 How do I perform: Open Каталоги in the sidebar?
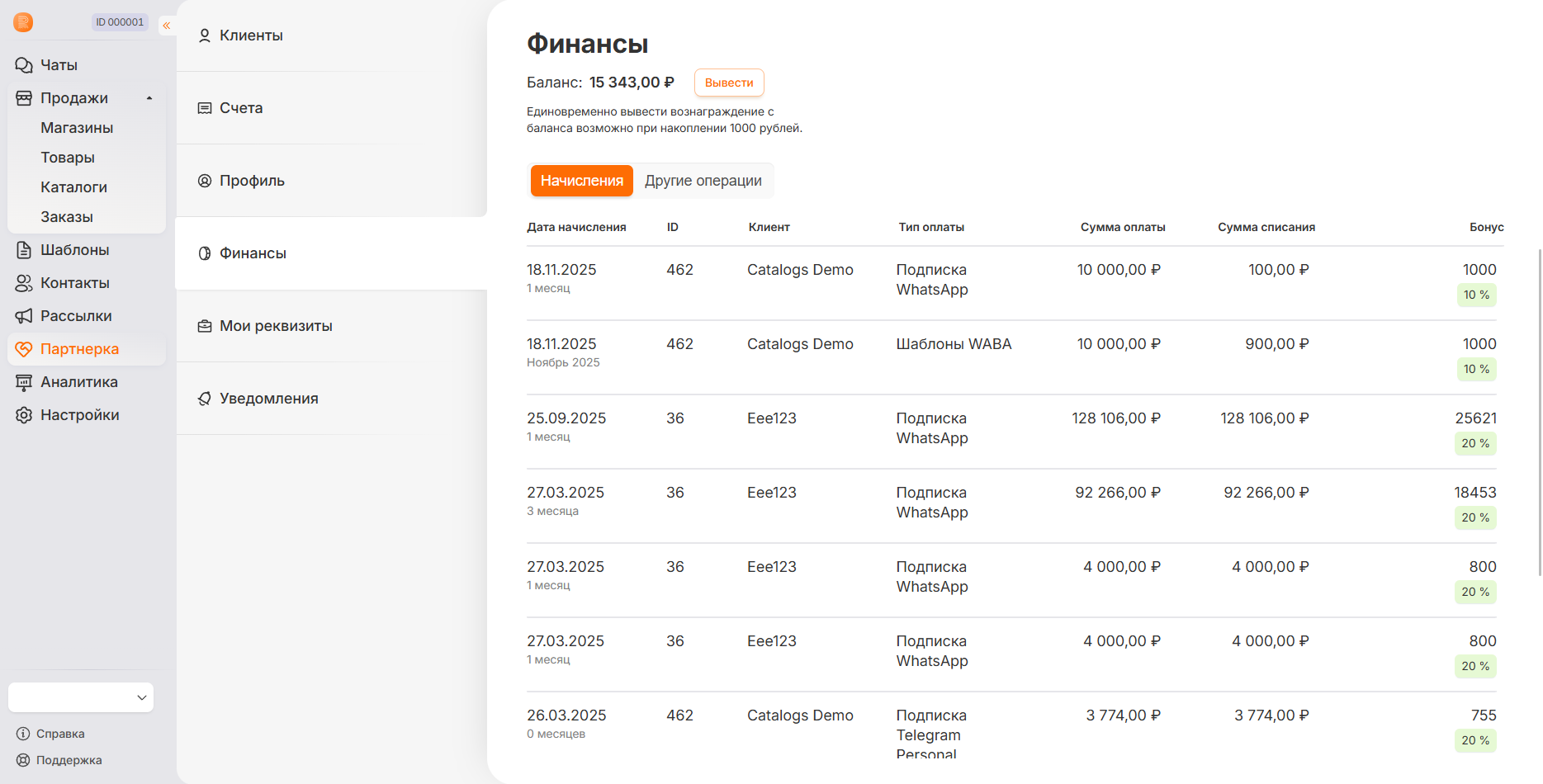click(x=73, y=187)
